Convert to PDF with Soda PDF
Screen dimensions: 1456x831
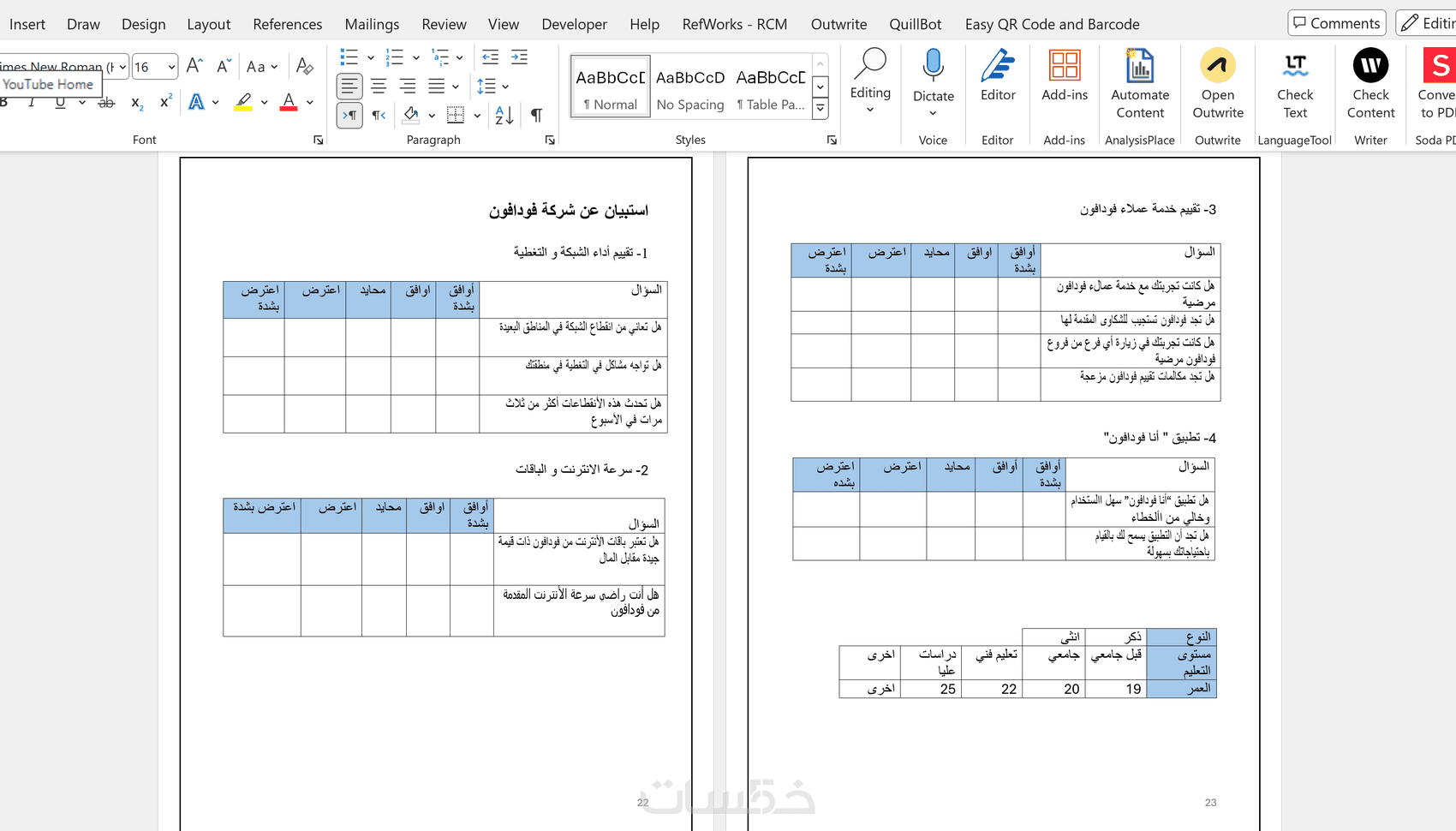pos(1435,84)
